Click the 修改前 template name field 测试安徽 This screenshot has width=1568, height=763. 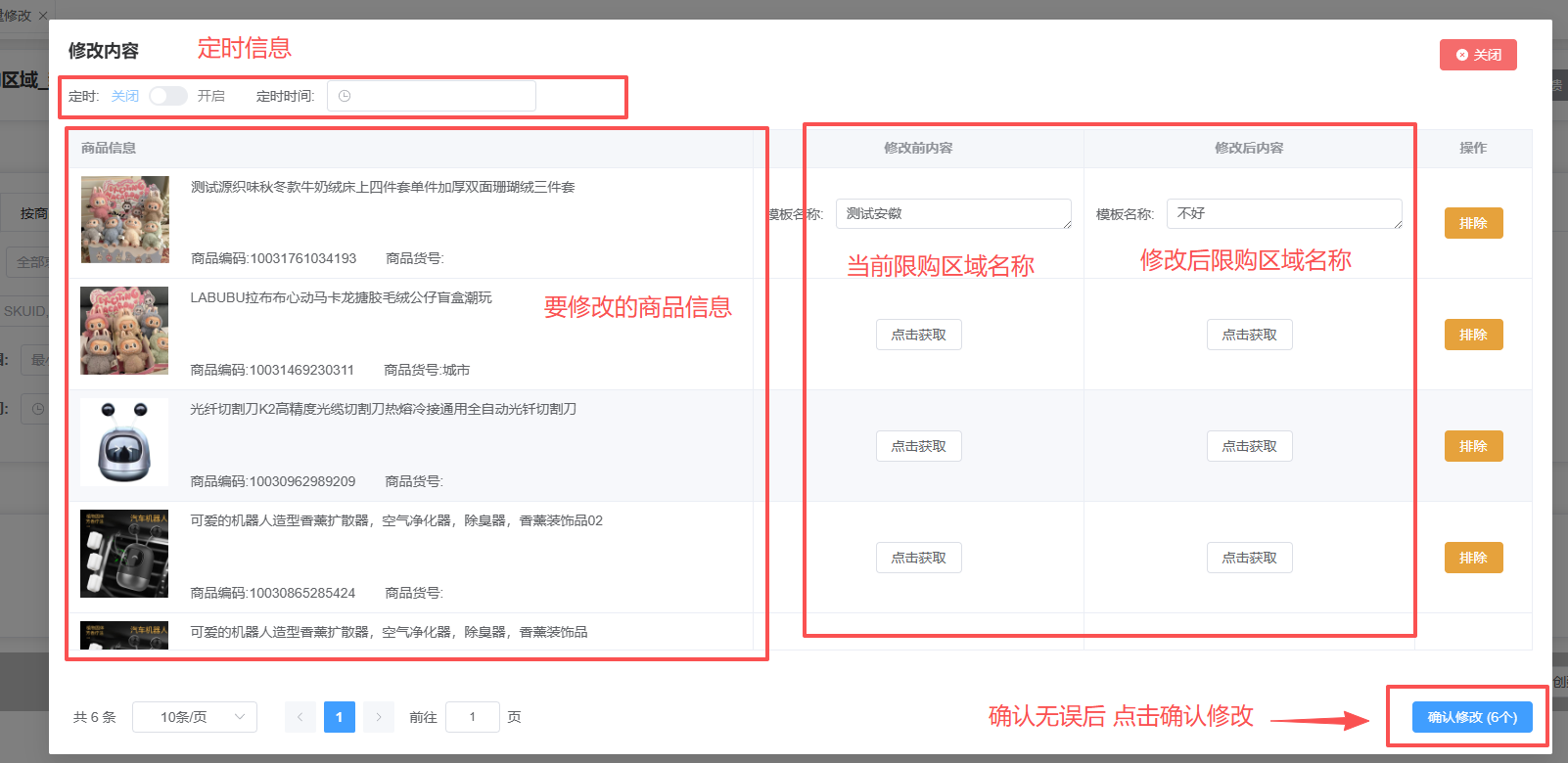point(952,214)
